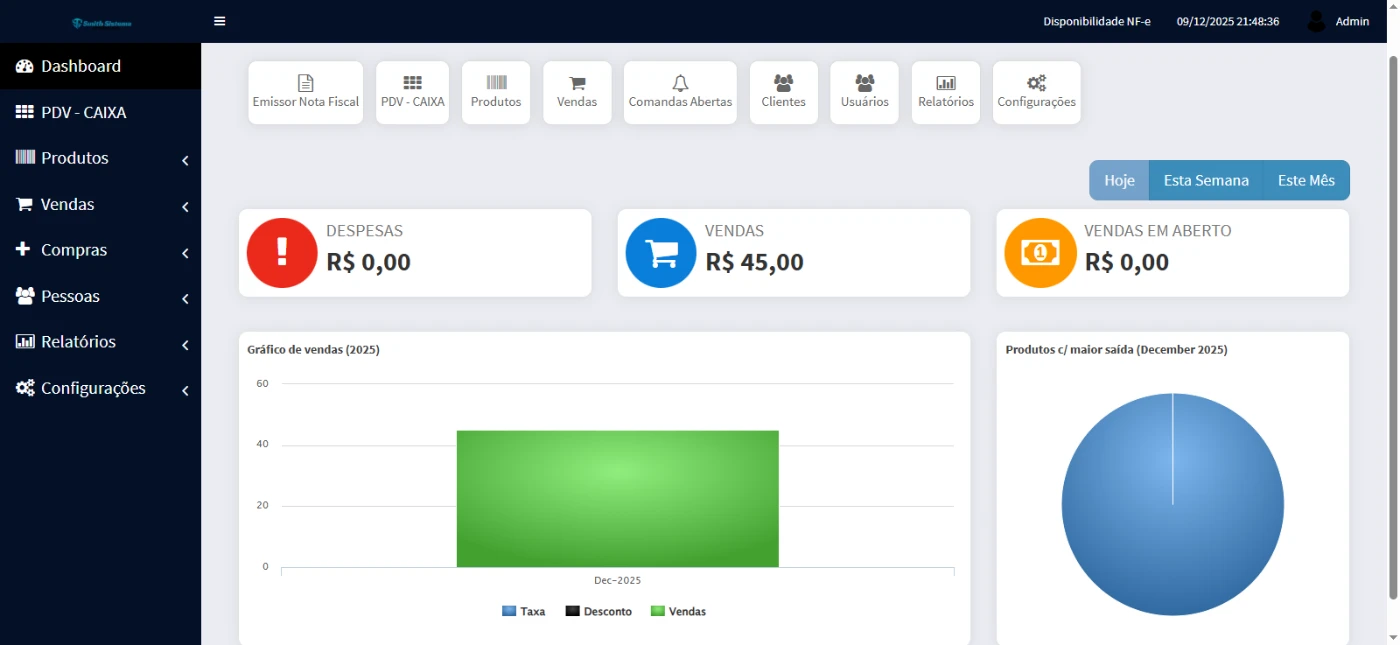
Task: Switch period filter to Esta Semana
Action: [x=1206, y=180]
